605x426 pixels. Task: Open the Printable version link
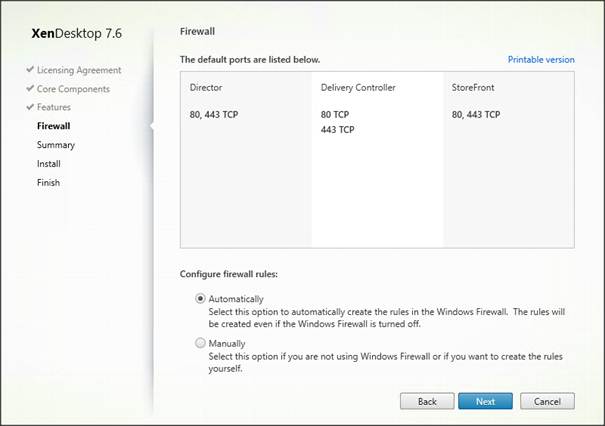(540, 60)
